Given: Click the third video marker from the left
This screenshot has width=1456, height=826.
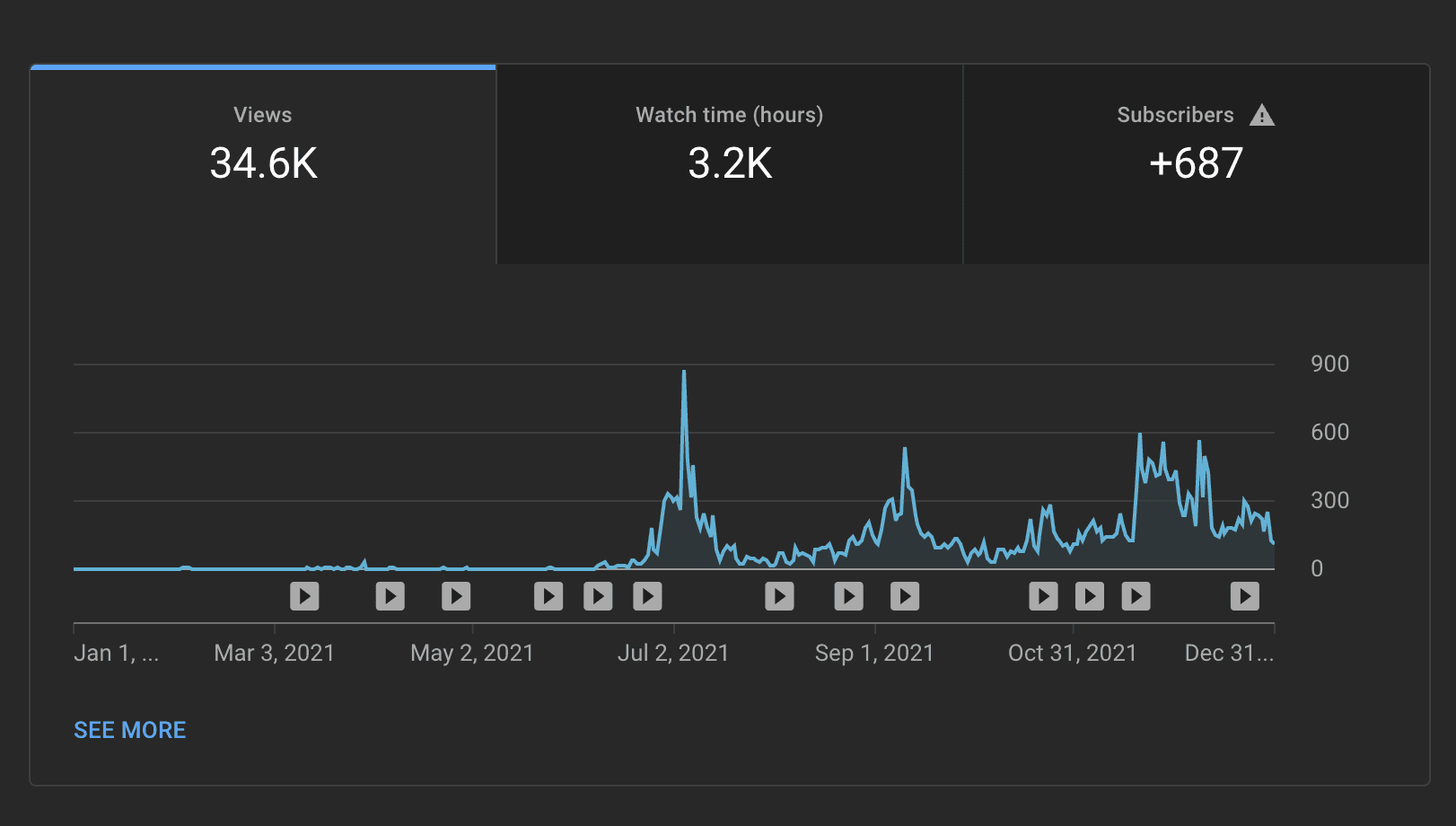Looking at the screenshot, I should pyautogui.click(x=456, y=595).
